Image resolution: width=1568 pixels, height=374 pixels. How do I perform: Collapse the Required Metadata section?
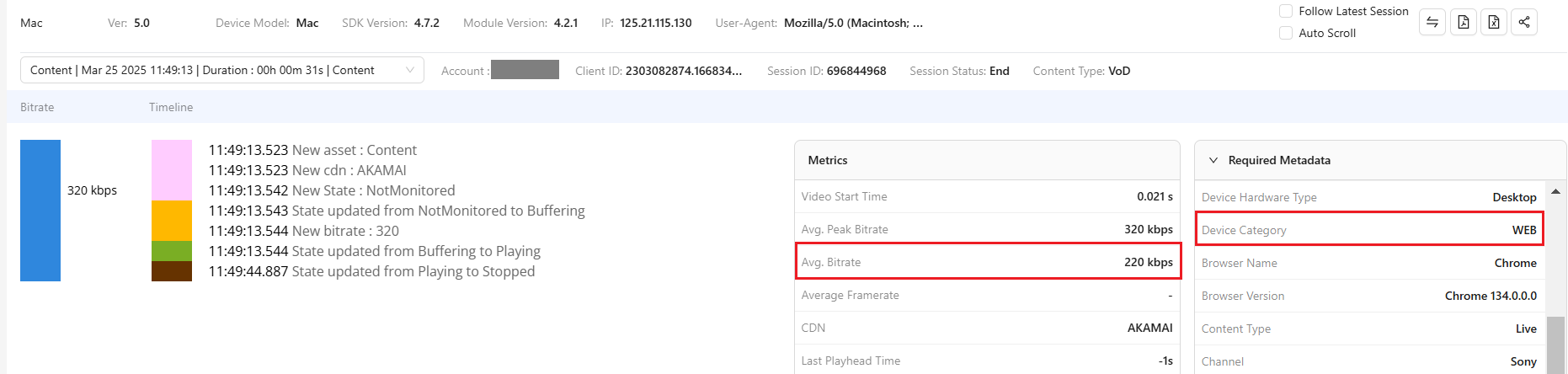[x=1213, y=160]
